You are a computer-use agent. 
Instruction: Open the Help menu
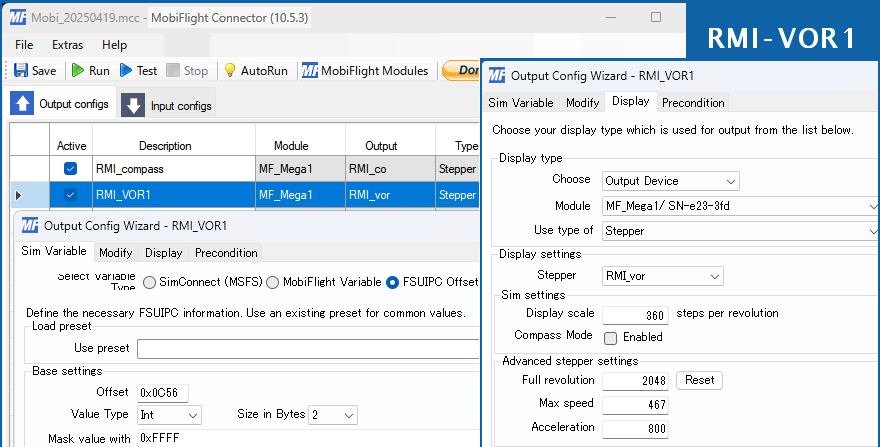pyautogui.click(x=114, y=45)
